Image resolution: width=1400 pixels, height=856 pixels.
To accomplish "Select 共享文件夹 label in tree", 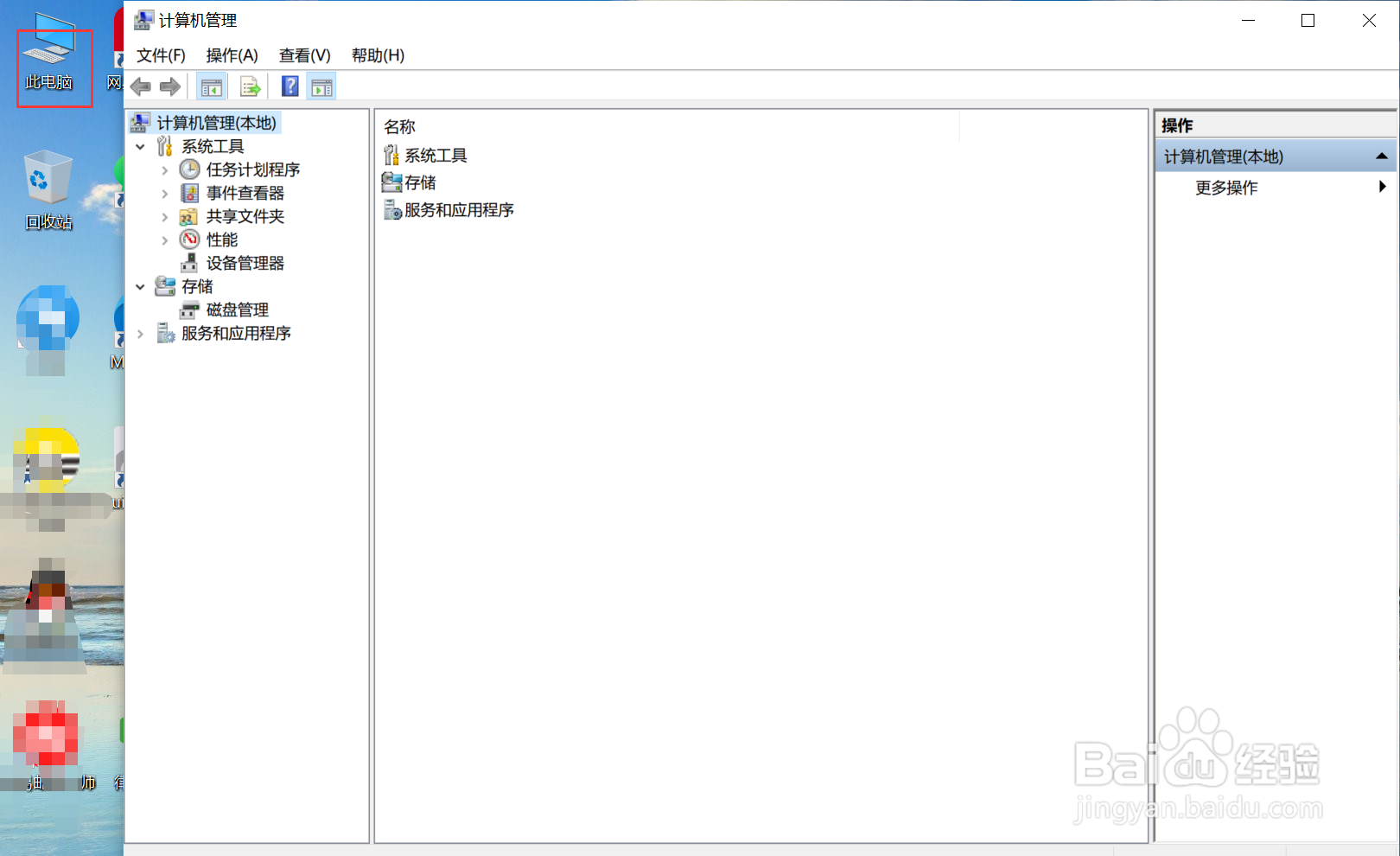I will point(245,216).
